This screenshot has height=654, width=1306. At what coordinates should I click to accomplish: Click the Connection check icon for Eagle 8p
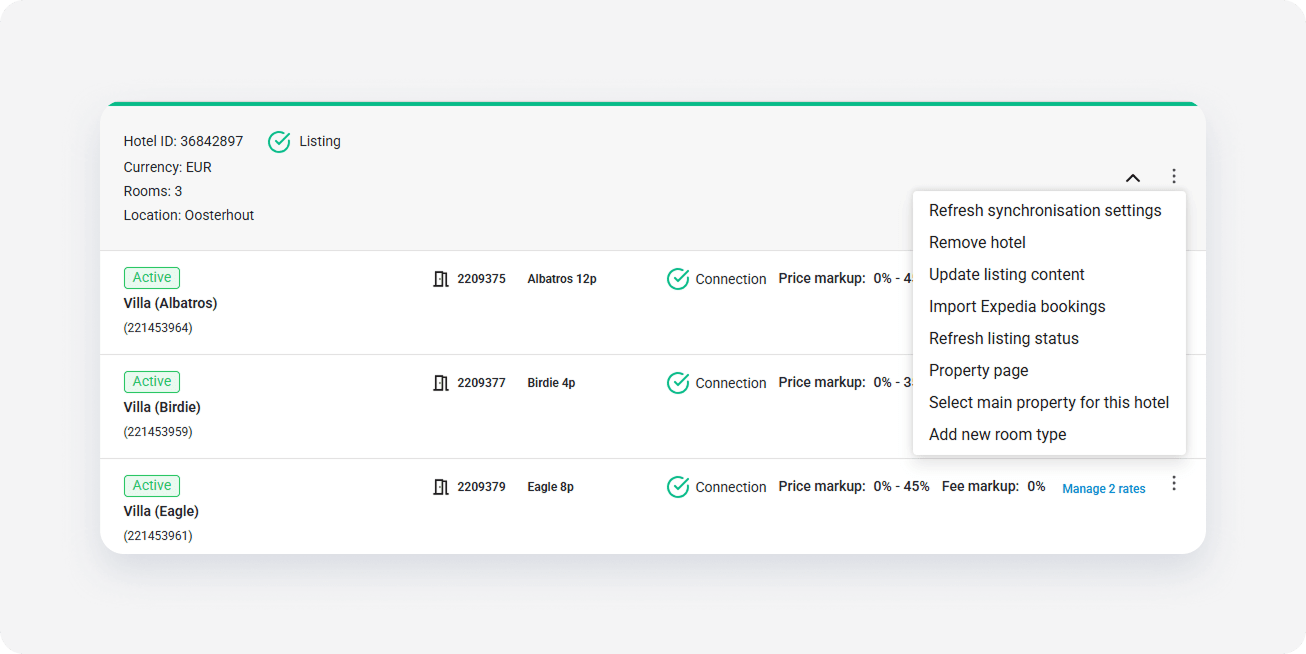pyautogui.click(x=678, y=487)
